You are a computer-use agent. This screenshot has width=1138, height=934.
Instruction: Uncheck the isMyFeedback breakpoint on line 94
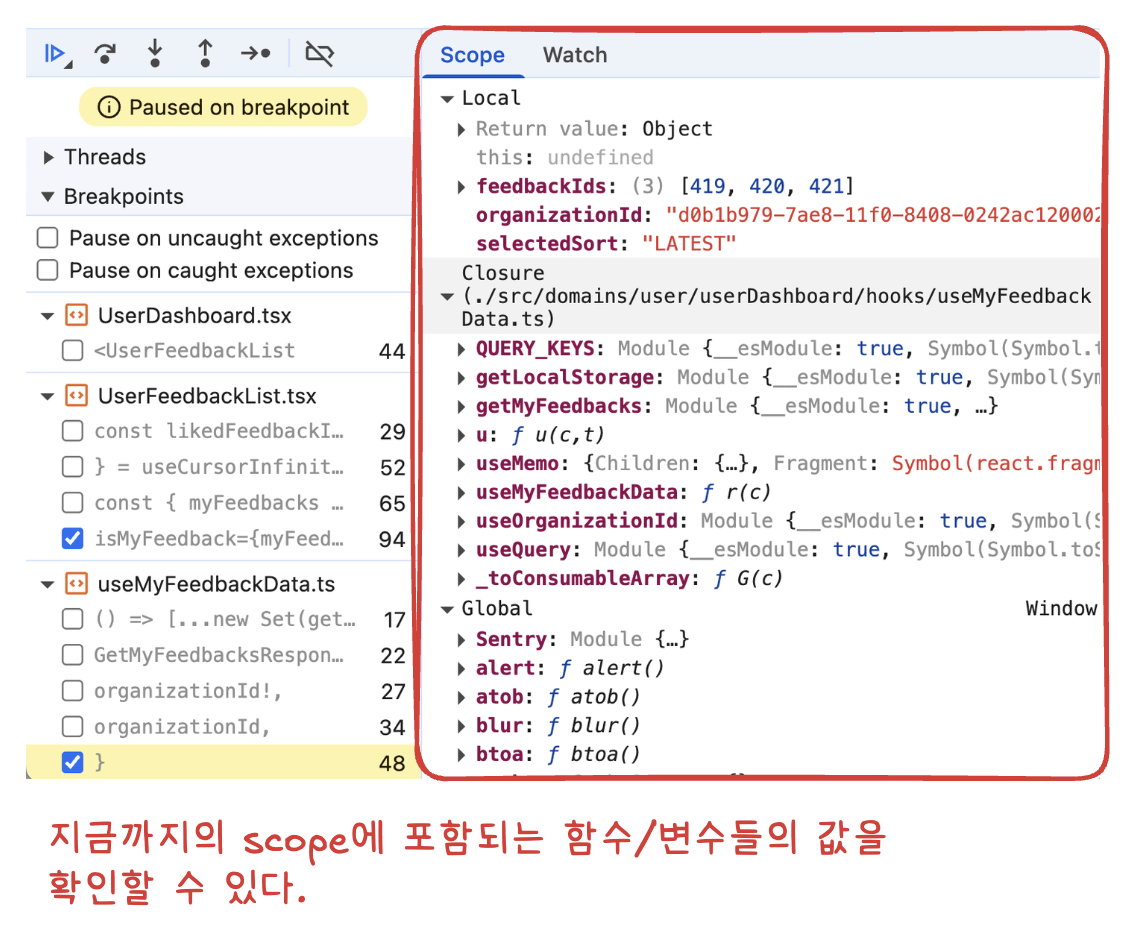coord(72,540)
